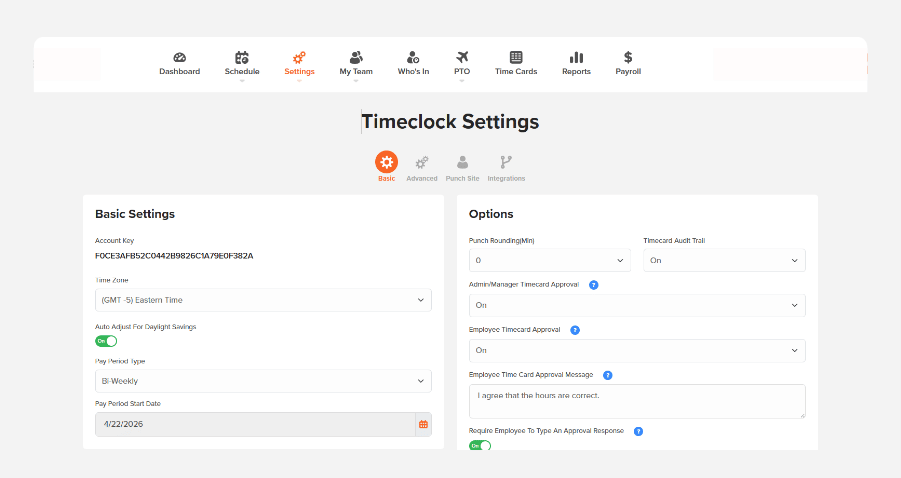Open the Timecard Audit Trail dropdown
Viewport: 901px width, 478px height.
[724, 260]
